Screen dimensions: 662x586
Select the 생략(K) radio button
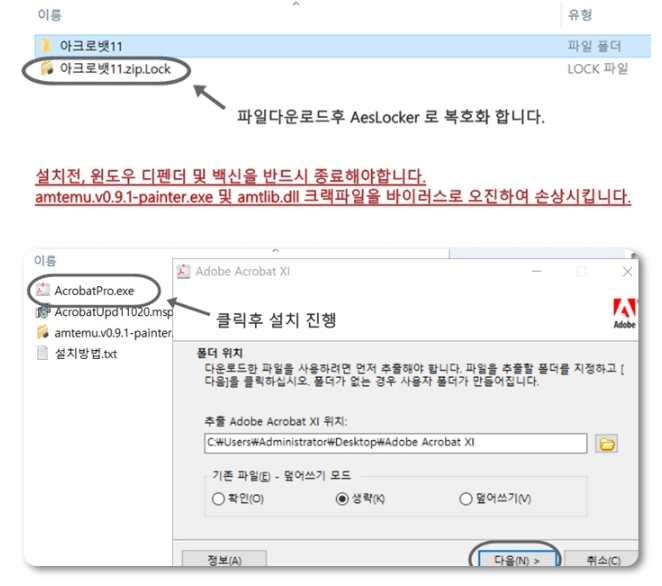click(x=343, y=498)
